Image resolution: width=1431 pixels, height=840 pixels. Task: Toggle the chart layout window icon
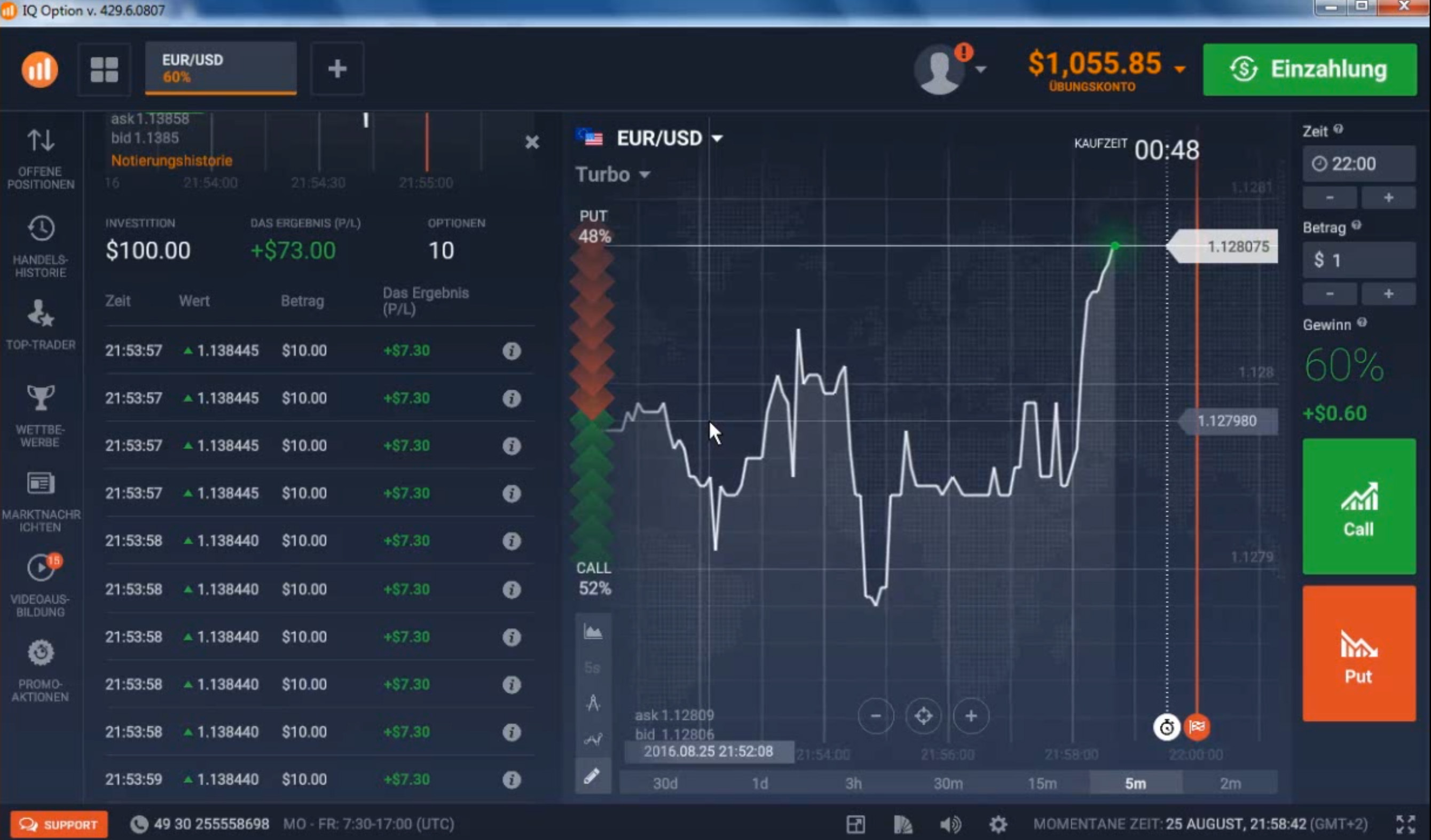(855, 824)
